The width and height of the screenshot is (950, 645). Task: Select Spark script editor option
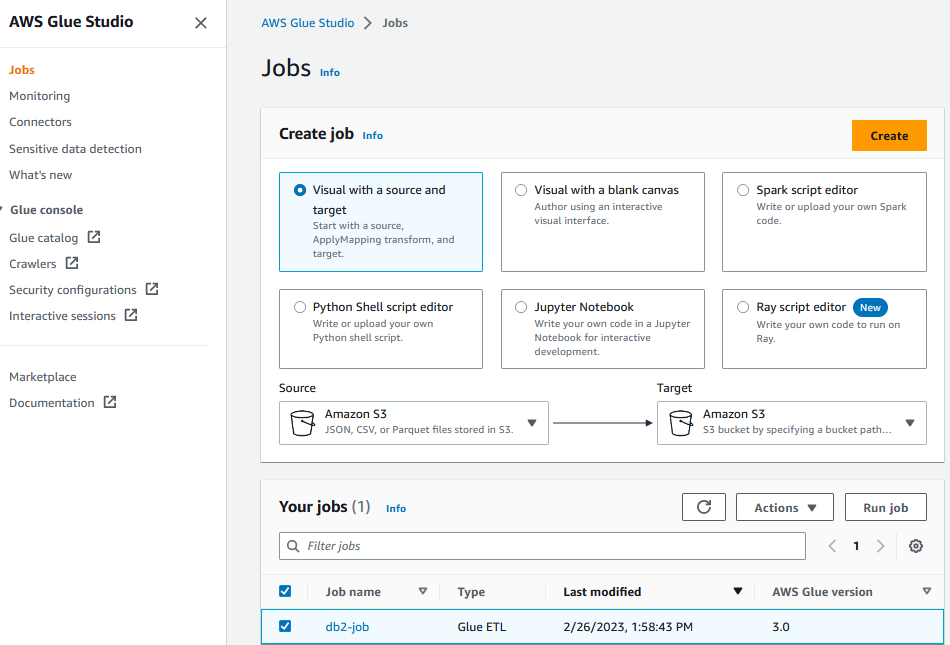click(x=743, y=190)
